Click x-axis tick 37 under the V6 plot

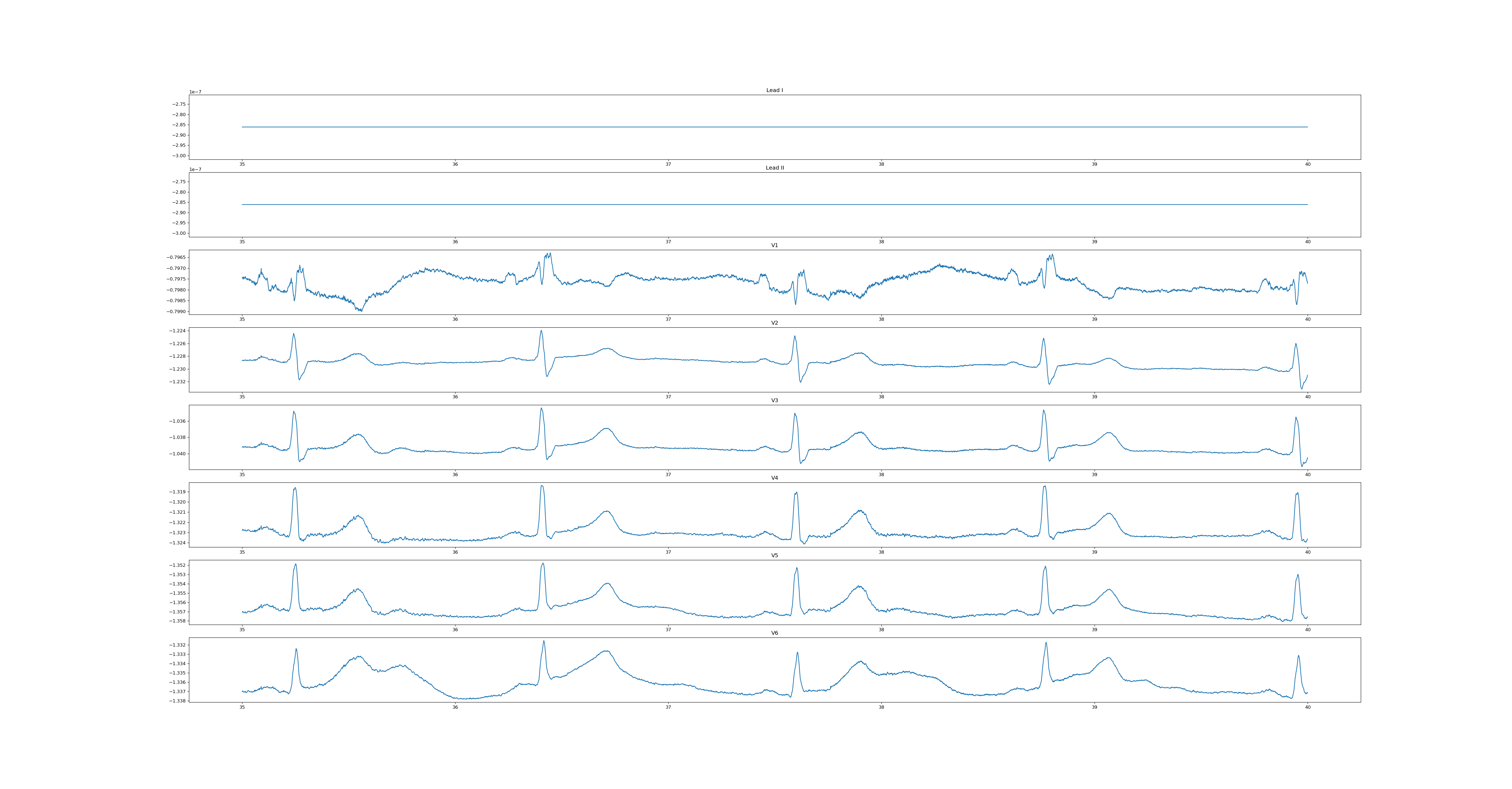pos(668,707)
